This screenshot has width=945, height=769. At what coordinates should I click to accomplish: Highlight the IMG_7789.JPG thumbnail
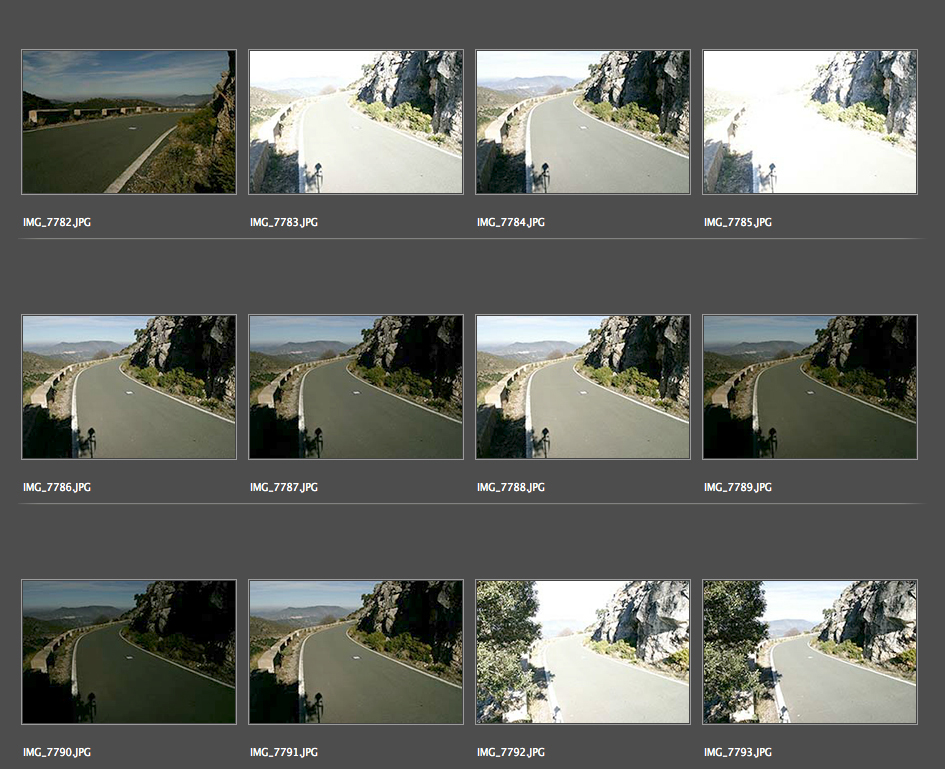[810, 387]
